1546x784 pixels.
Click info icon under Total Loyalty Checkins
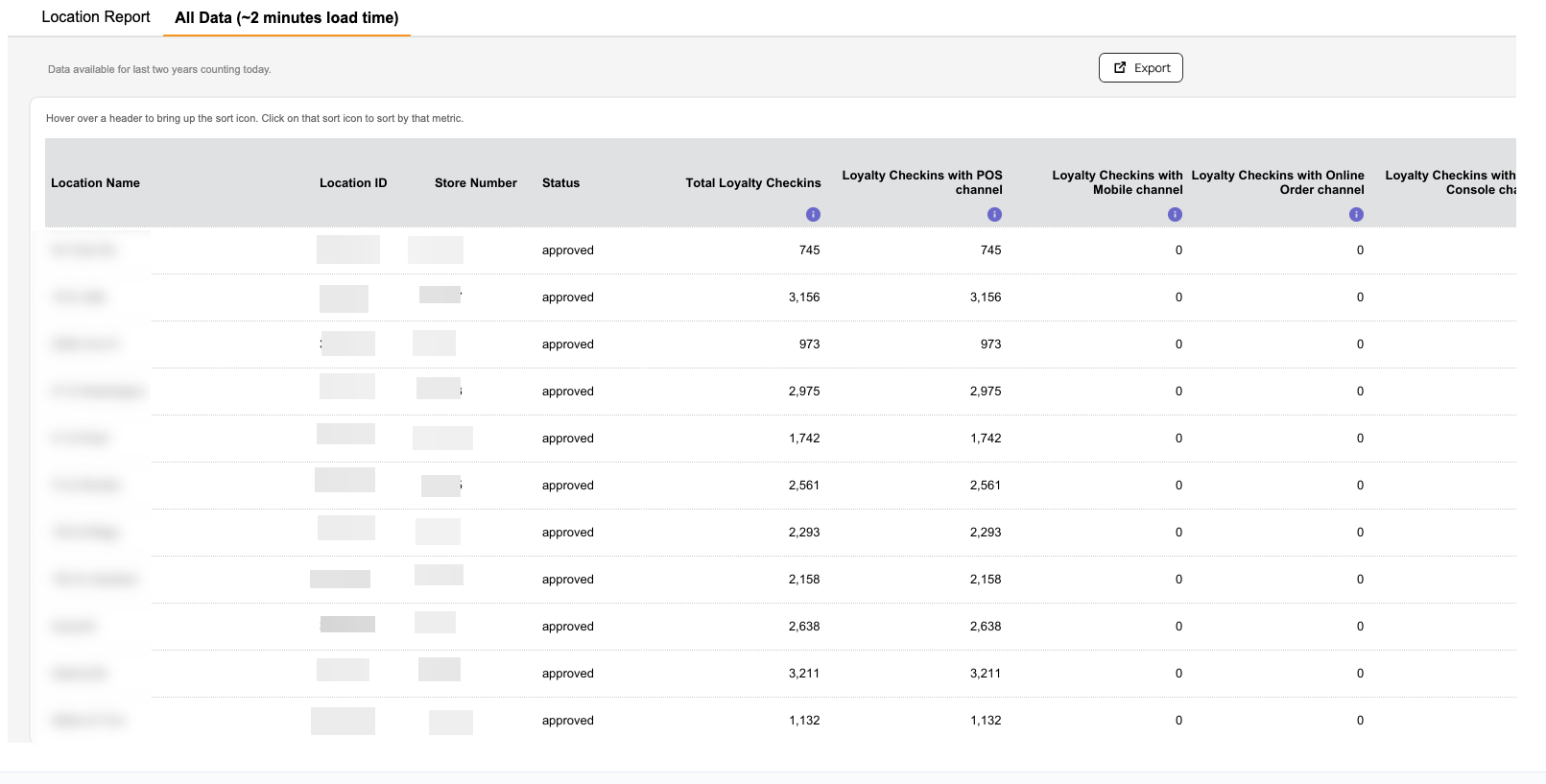point(813,214)
